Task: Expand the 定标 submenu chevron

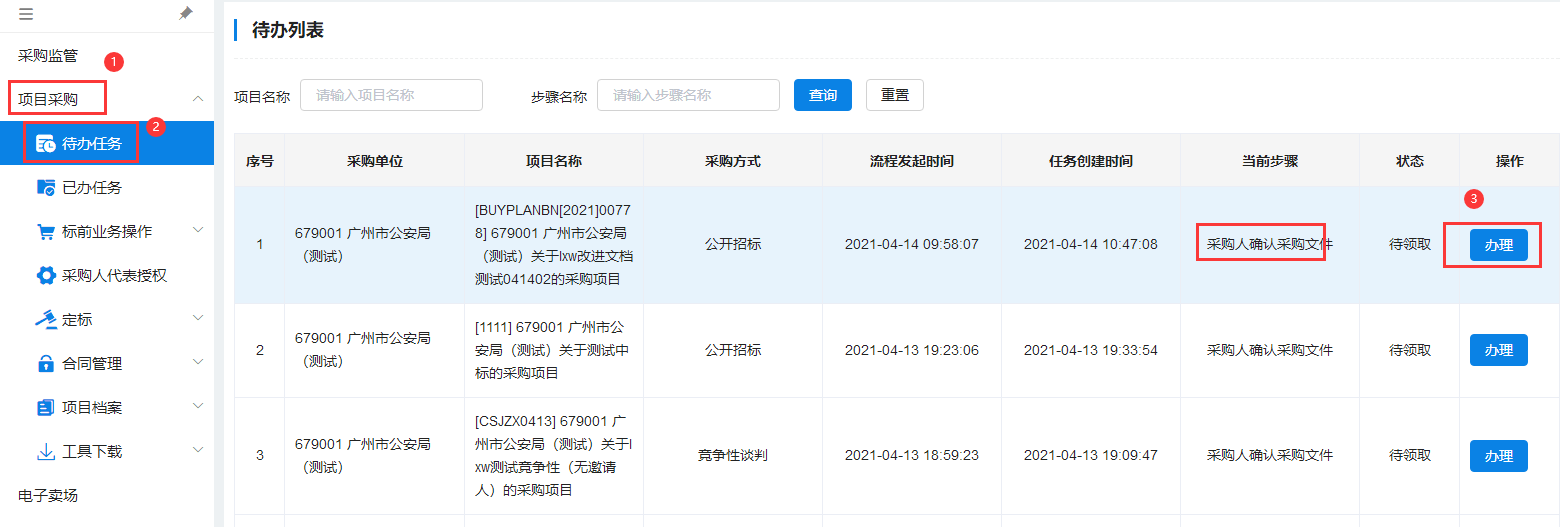Action: tap(198, 319)
